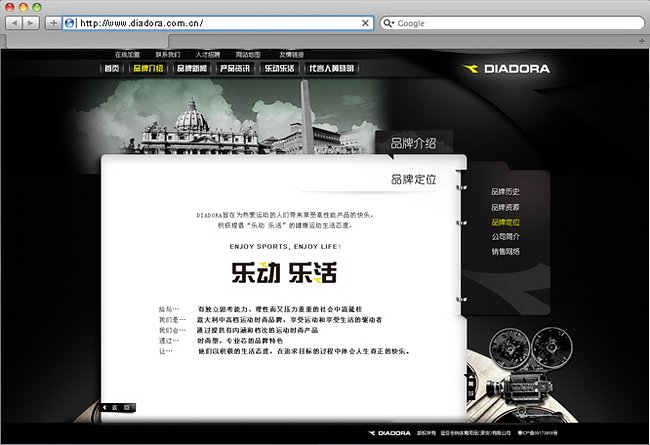The image size is (650, 445).
Task: Click the red close window button
Action: click(10, 7)
